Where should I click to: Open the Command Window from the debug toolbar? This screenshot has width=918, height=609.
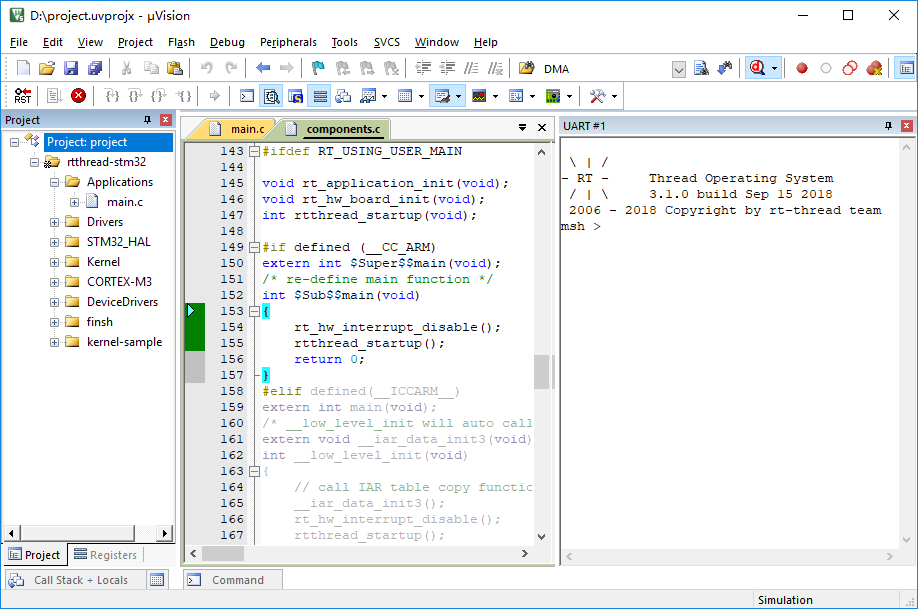tap(245, 95)
